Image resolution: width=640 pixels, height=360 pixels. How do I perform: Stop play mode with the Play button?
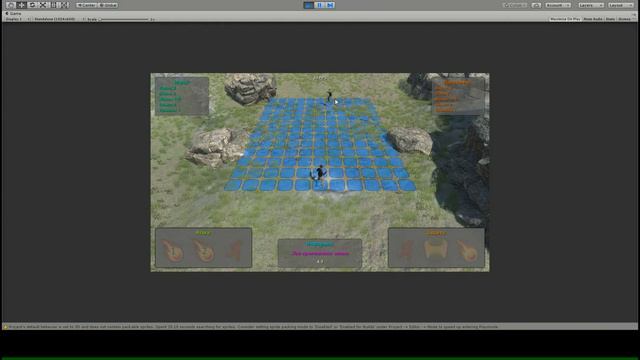pos(309,5)
